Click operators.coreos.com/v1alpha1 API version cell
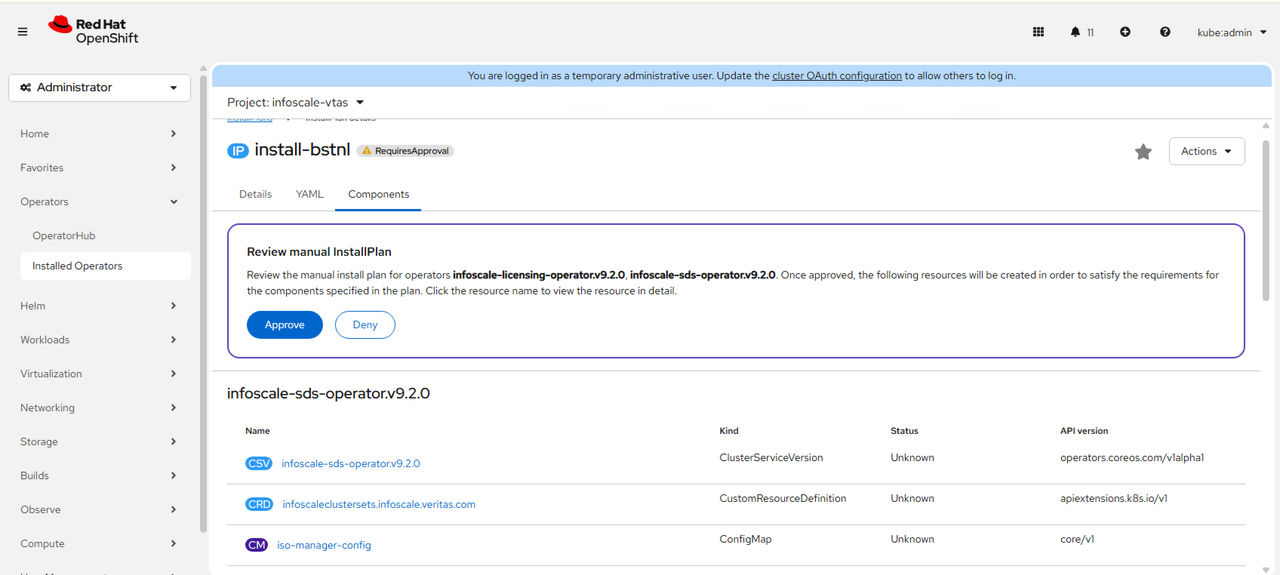 click(x=1132, y=457)
